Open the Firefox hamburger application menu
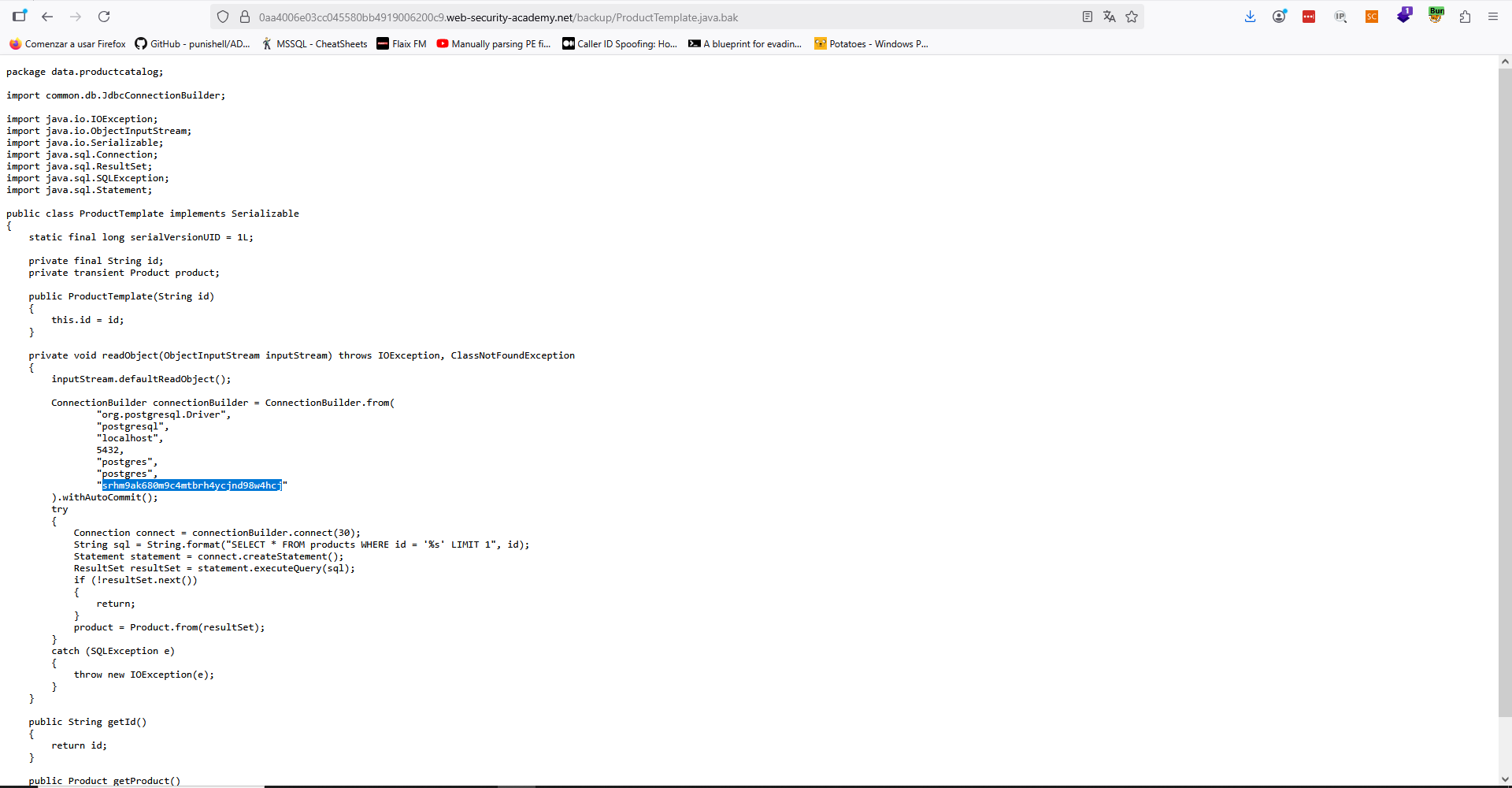This screenshot has width=1512, height=788. [x=1492, y=17]
